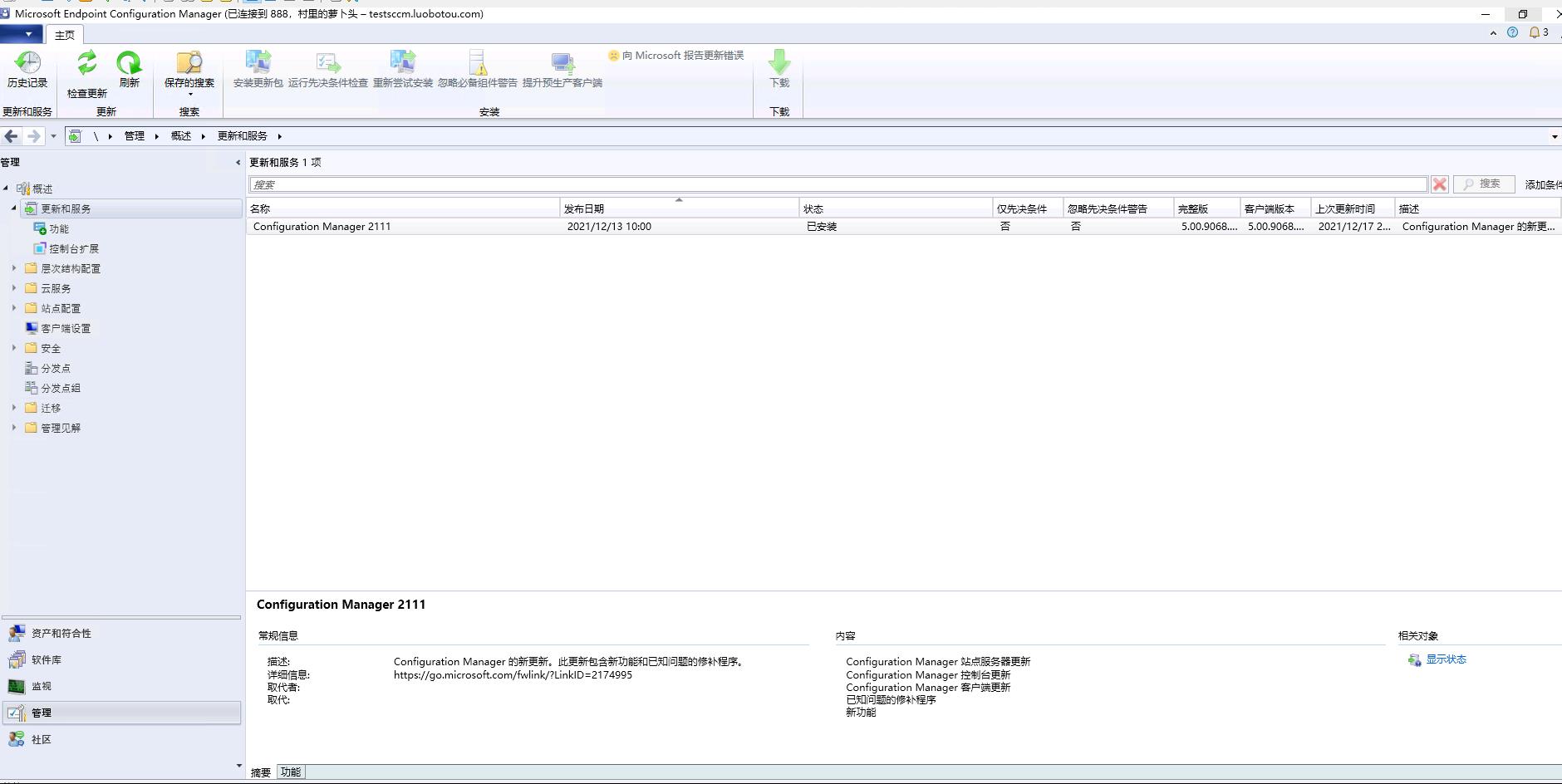
Task: Open the 历史记录 history ribbon icon
Action: click(27, 63)
